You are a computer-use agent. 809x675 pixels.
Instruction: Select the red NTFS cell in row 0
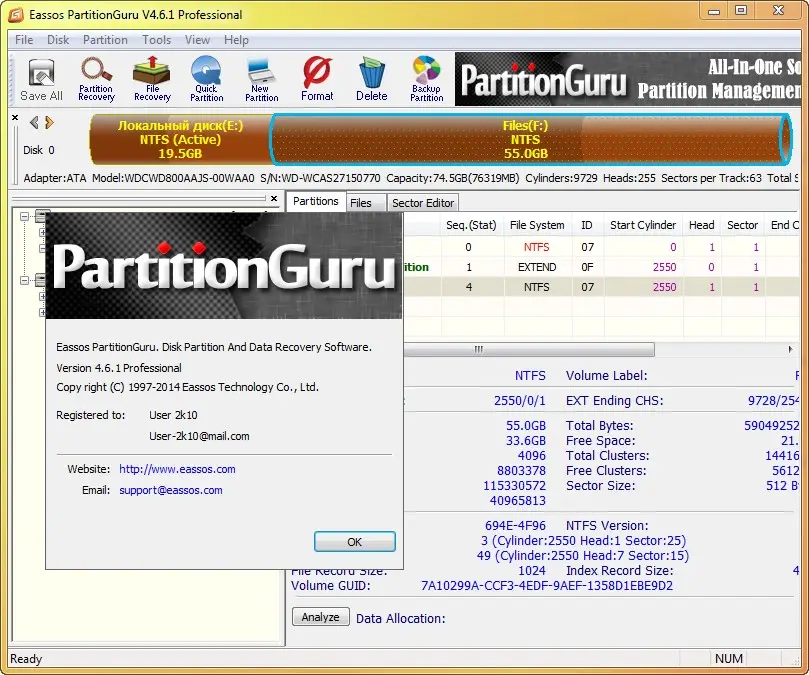pos(537,247)
